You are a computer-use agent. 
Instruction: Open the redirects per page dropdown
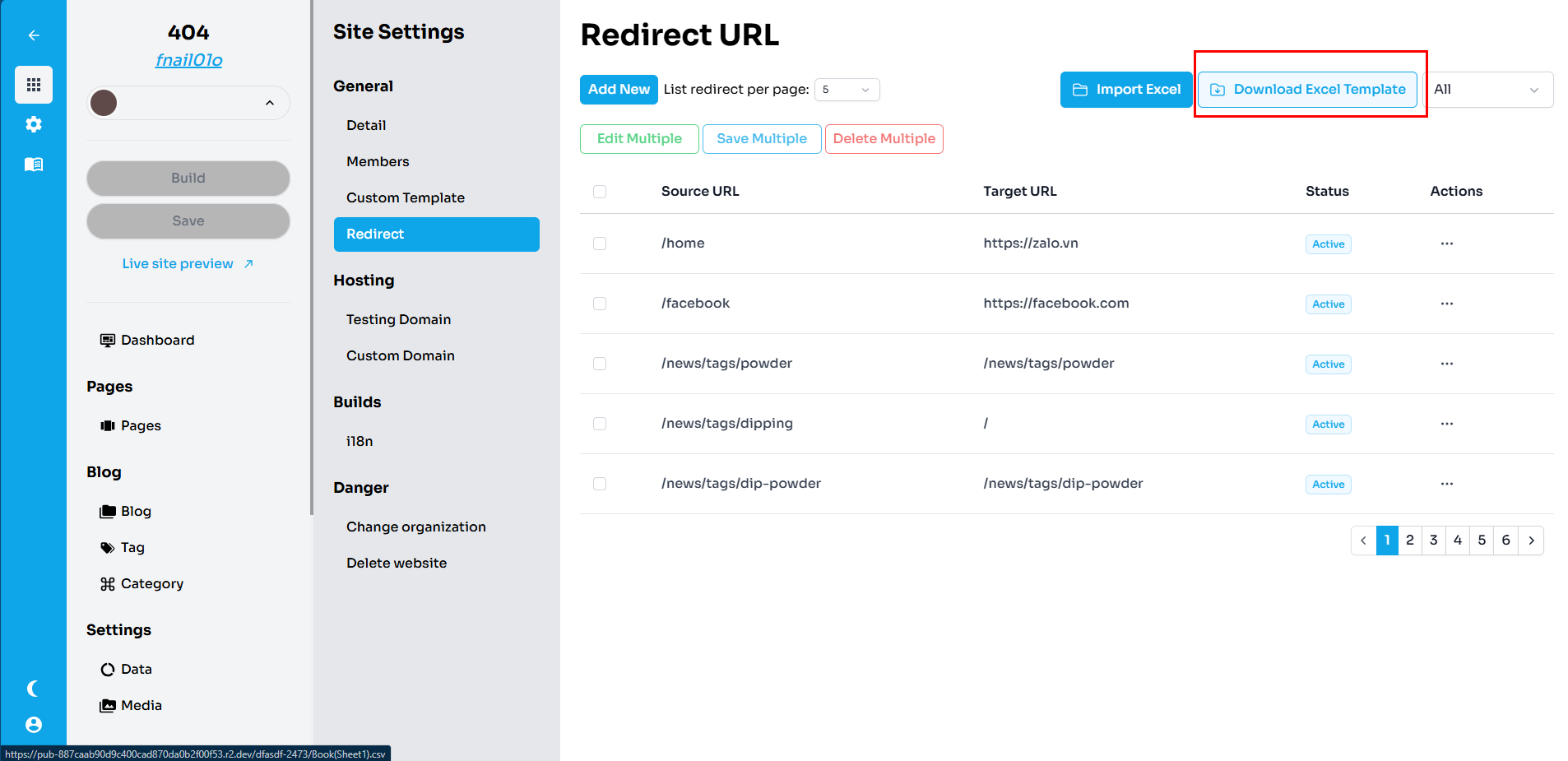tap(847, 90)
